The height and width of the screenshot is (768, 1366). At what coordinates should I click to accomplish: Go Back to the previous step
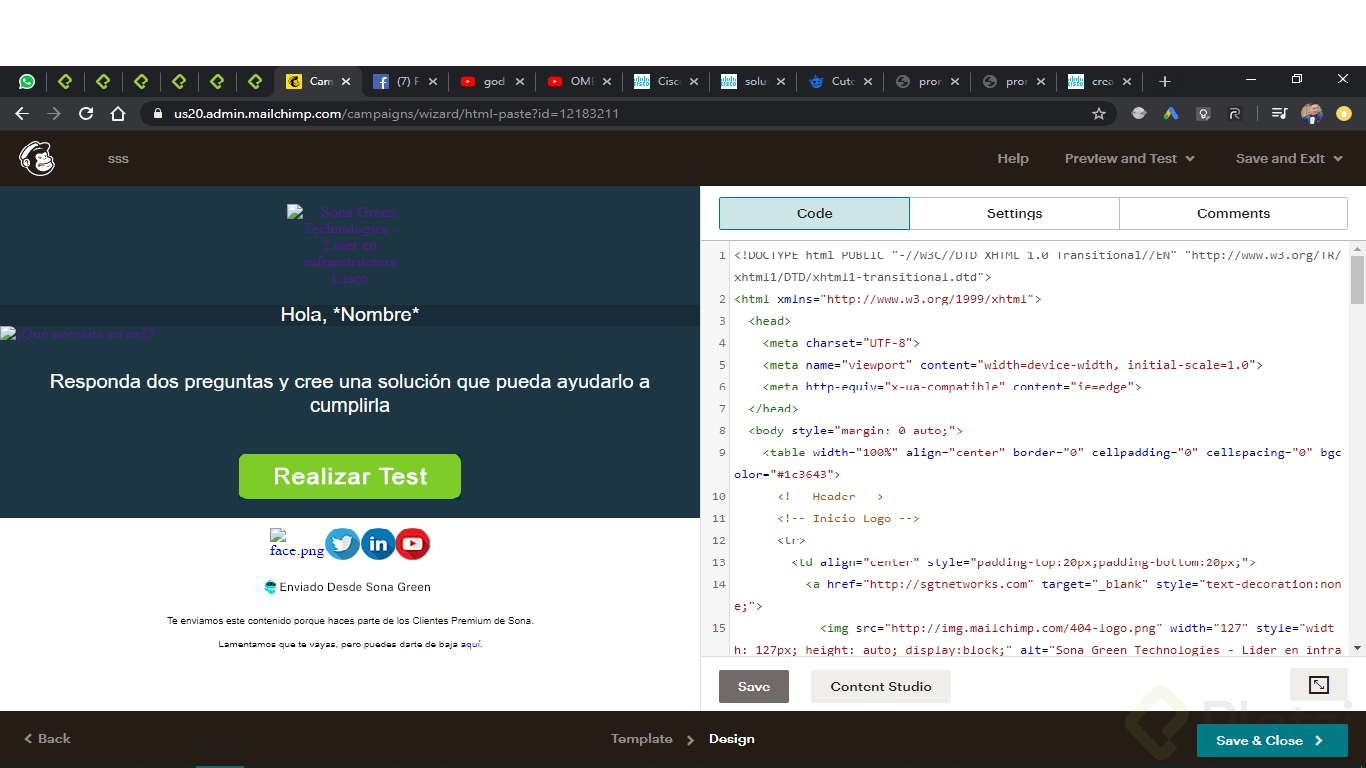[47, 738]
